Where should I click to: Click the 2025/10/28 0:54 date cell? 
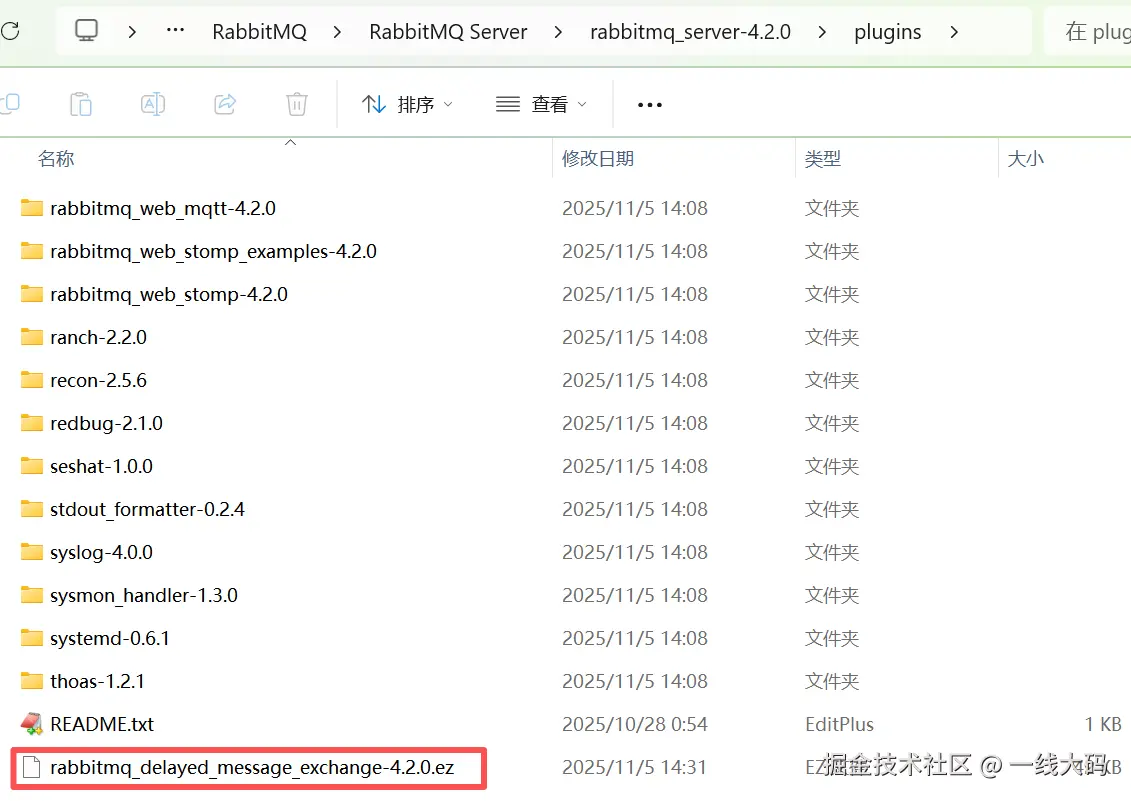pos(635,725)
